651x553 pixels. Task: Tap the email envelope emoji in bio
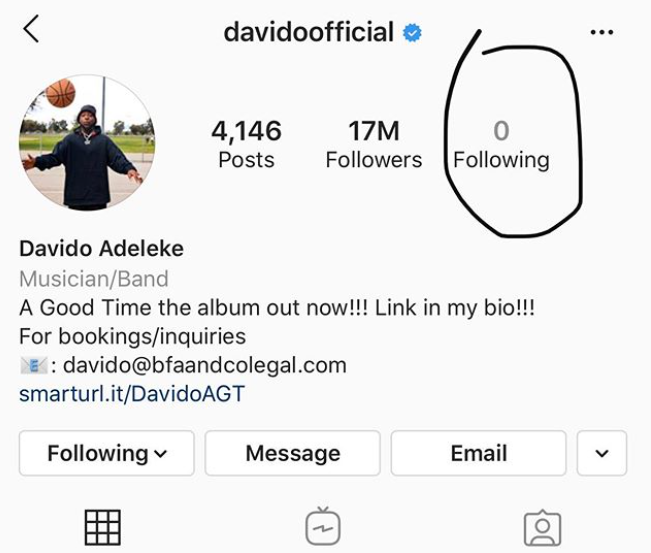point(34,366)
